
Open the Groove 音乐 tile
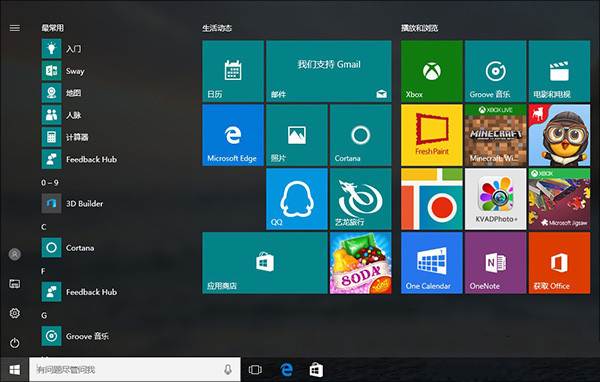click(x=496, y=71)
